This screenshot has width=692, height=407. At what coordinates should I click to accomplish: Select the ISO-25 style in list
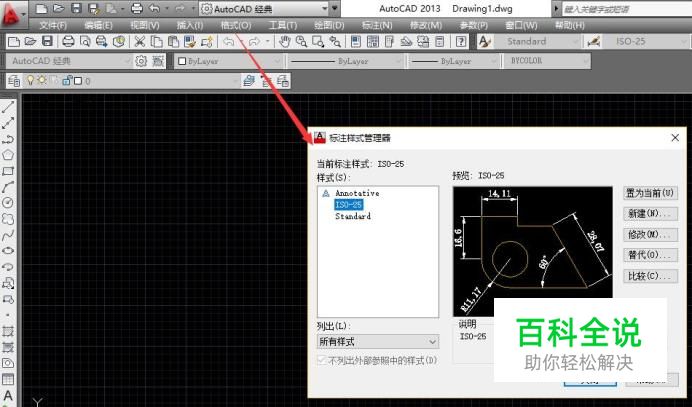[349, 204]
